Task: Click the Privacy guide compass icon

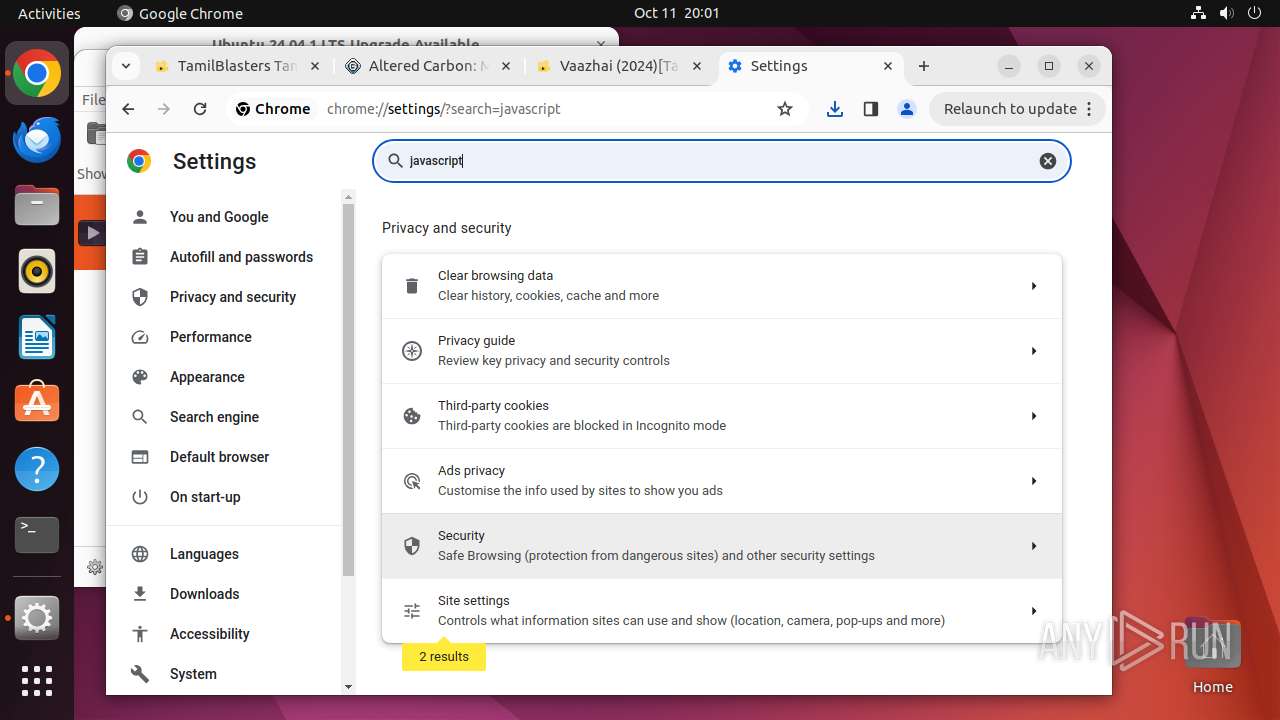Action: pyautogui.click(x=412, y=351)
